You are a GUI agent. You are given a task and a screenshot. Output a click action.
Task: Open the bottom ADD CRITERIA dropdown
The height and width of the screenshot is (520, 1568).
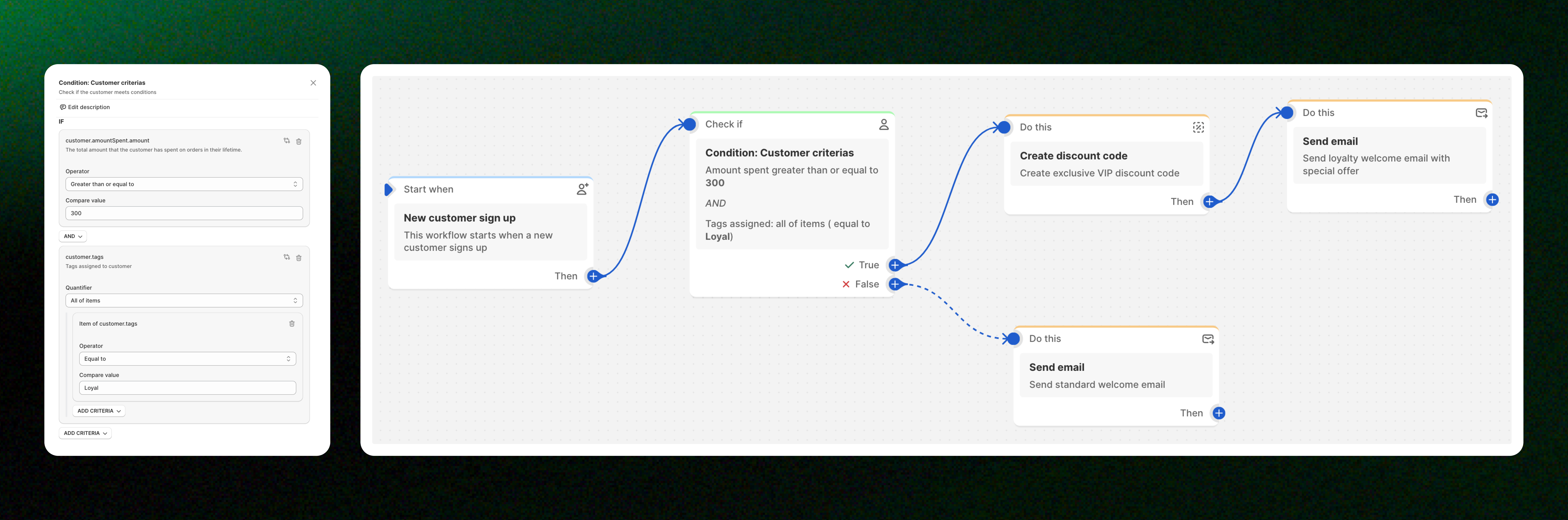85,434
